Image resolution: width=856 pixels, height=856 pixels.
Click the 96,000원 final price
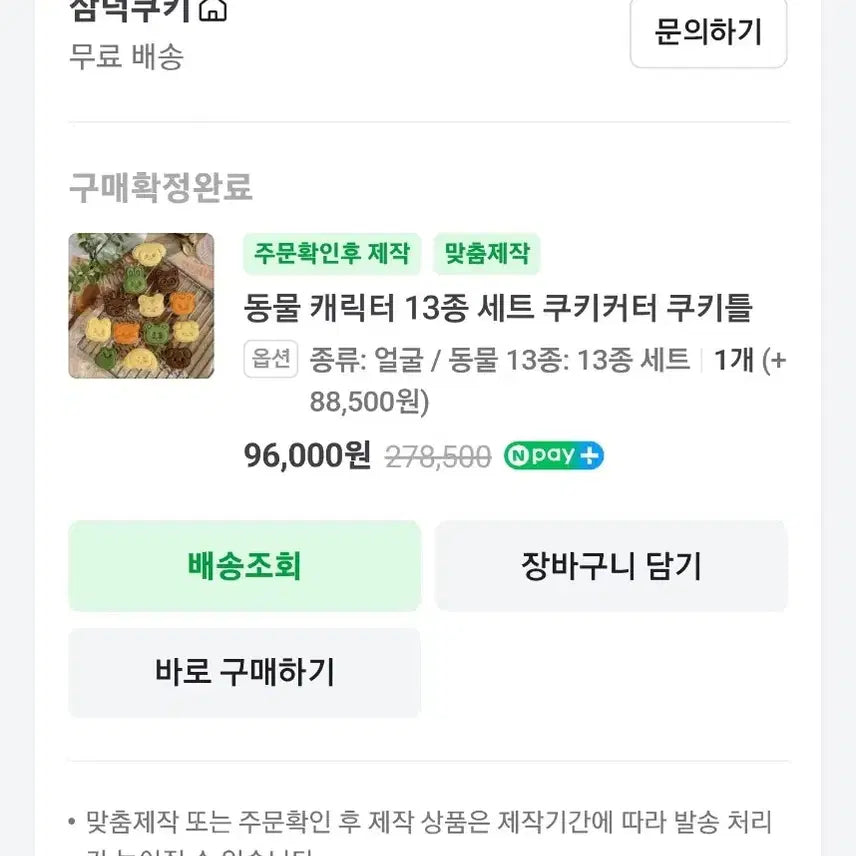307,456
